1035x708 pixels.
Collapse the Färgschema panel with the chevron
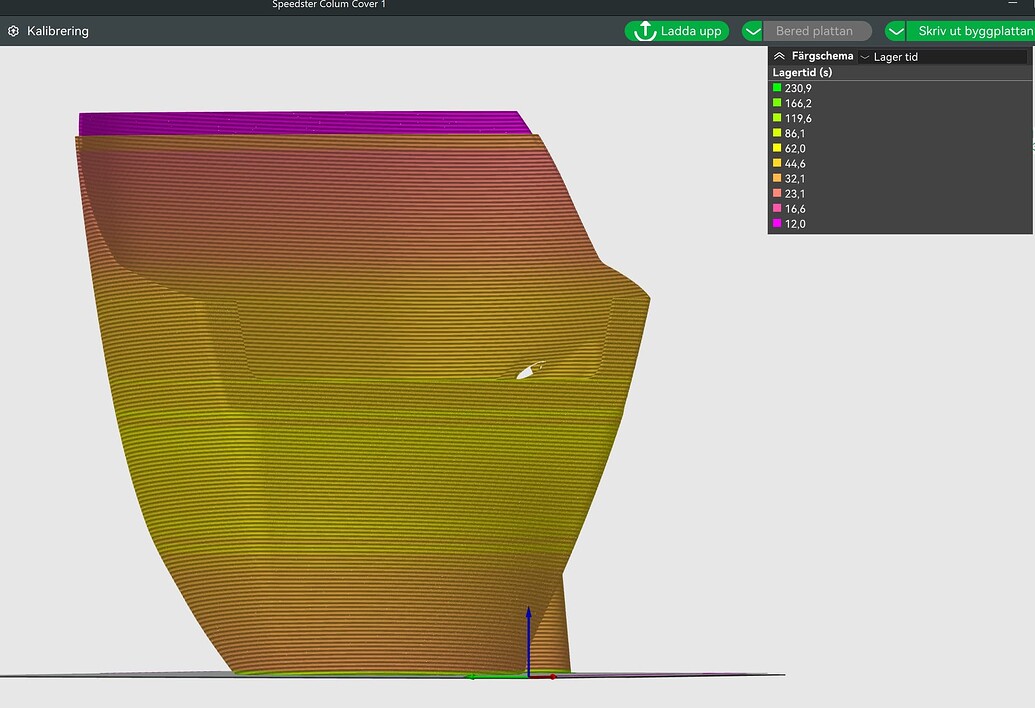pos(779,56)
